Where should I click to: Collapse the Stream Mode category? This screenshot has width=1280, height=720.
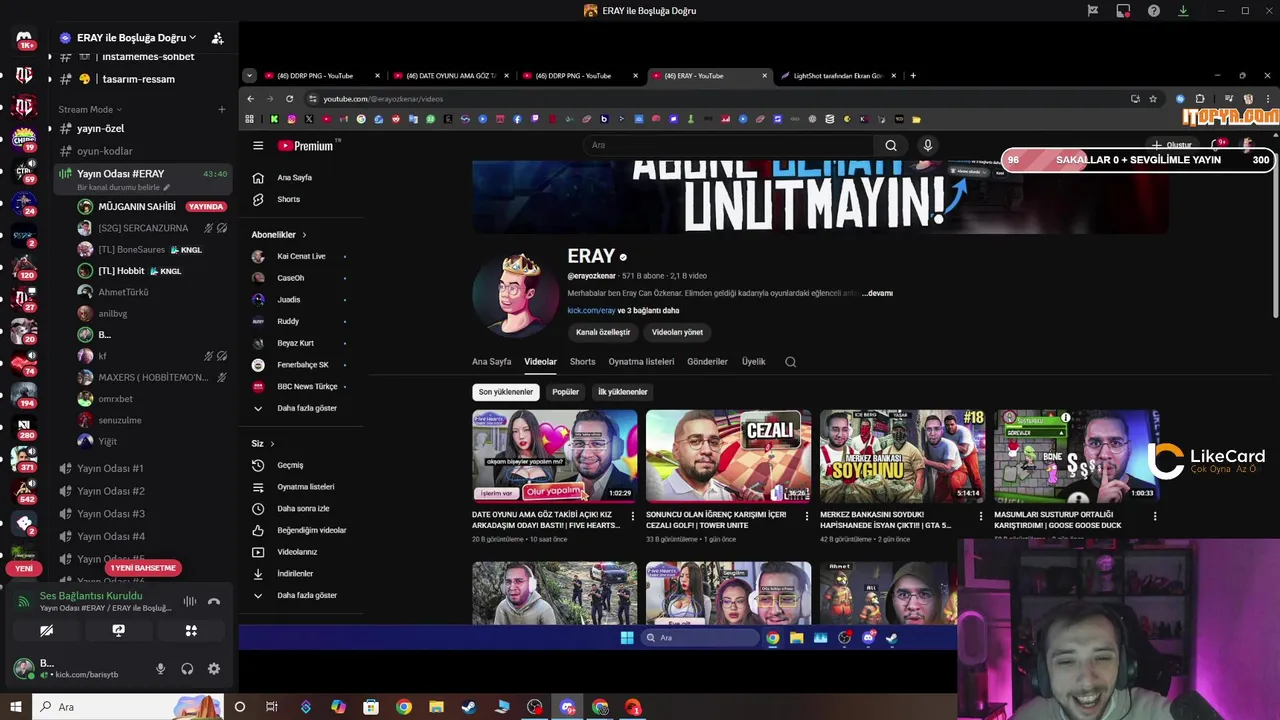pyautogui.click(x=90, y=109)
